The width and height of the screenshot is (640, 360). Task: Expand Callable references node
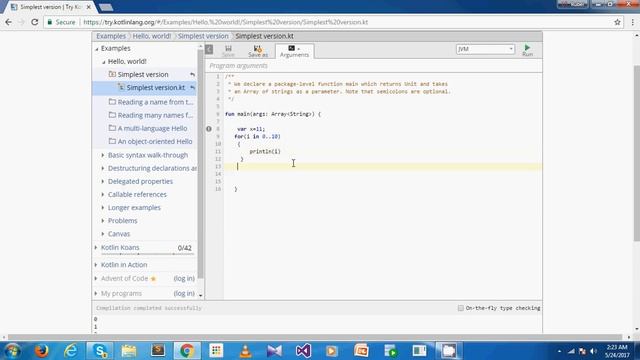pyautogui.click(x=103, y=194)
